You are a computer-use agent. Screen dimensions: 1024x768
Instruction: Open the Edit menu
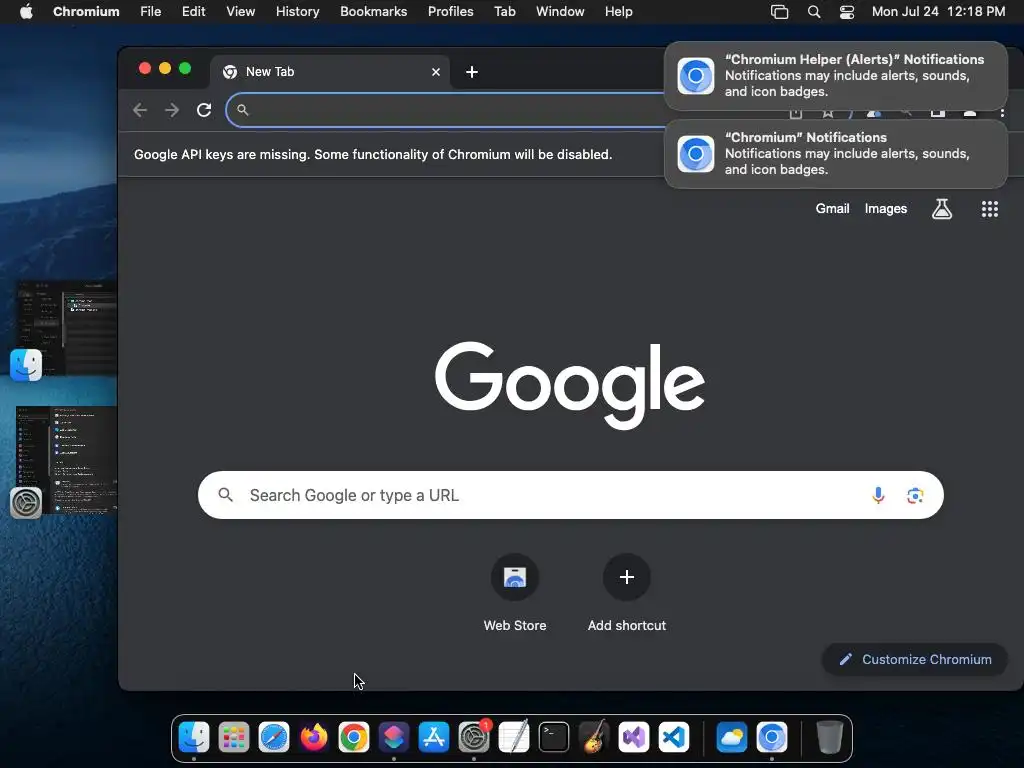[193, 12]
